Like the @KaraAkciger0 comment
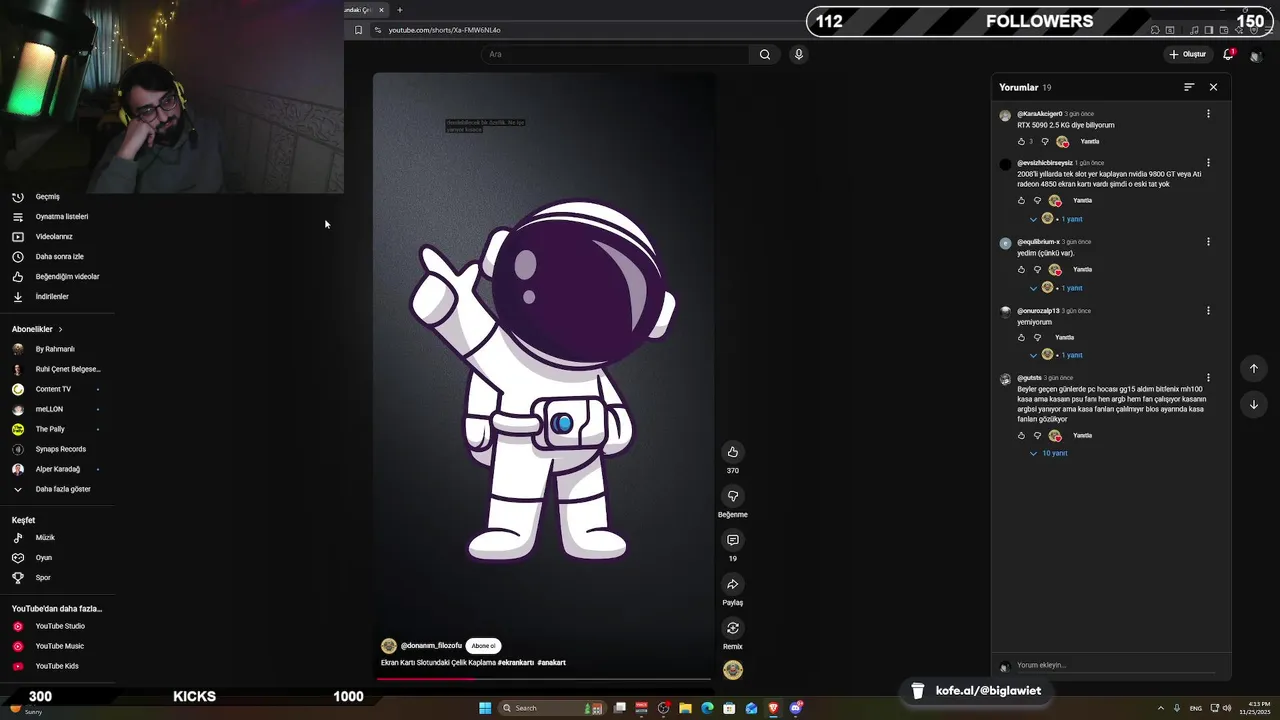 pos(1021,141)
